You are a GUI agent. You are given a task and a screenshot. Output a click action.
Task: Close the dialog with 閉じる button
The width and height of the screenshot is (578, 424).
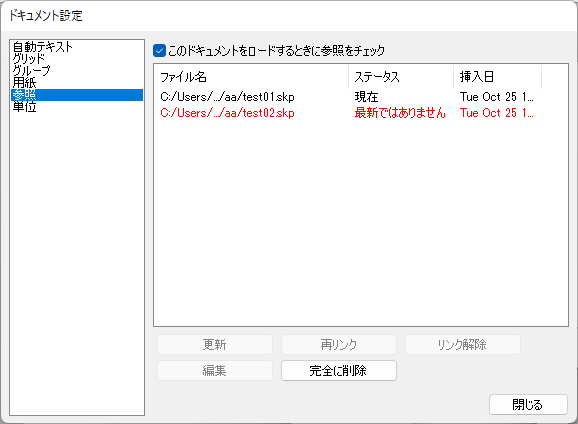pyautogui.click(x=528, y=404)
